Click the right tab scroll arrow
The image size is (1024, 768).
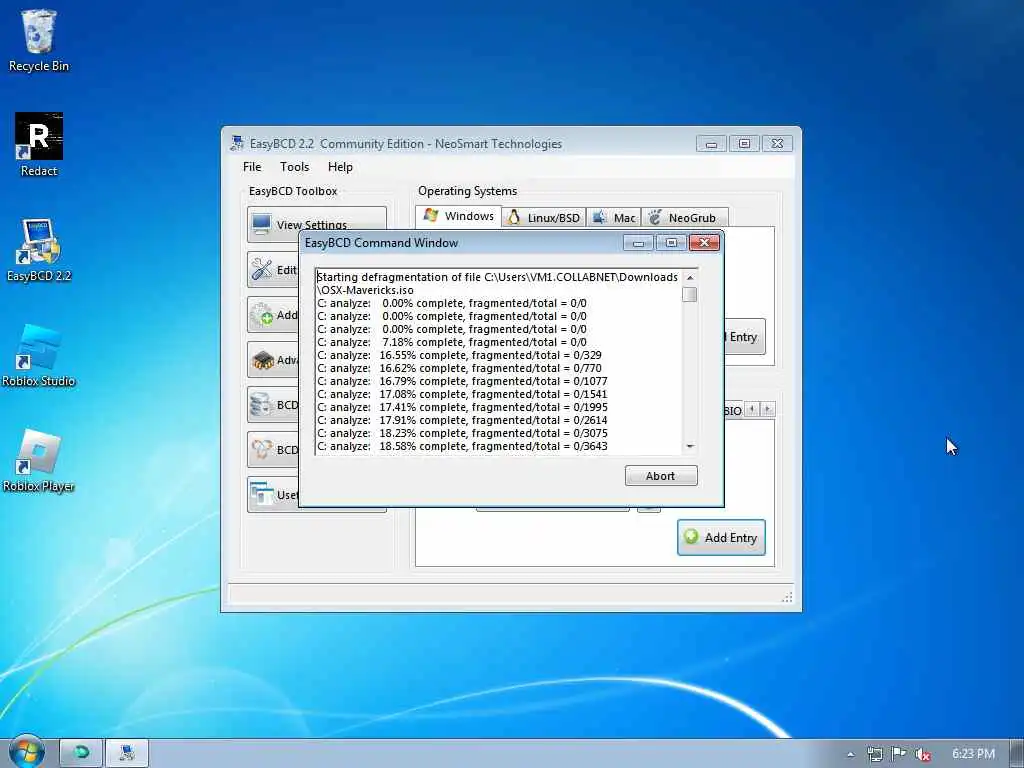tap(767, 409)
